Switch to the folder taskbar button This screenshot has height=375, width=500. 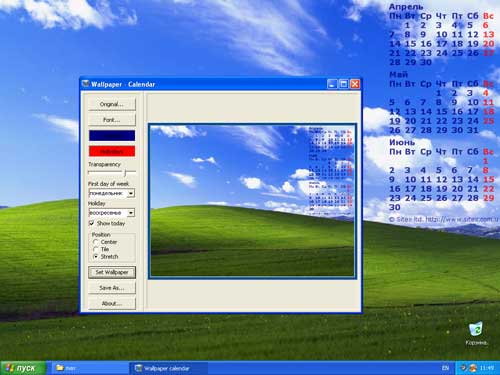(88, 368)
